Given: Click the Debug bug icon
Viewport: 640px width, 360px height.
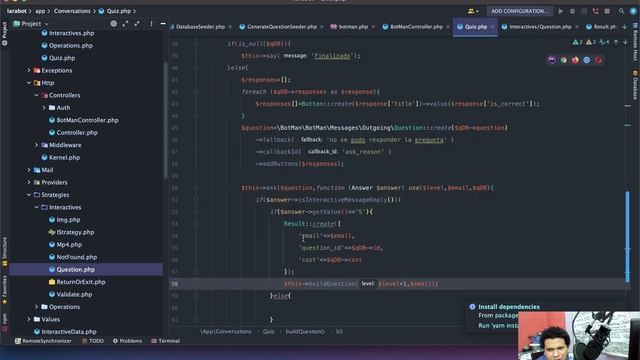Looking at the screenshot, I should tap(572, 11).
